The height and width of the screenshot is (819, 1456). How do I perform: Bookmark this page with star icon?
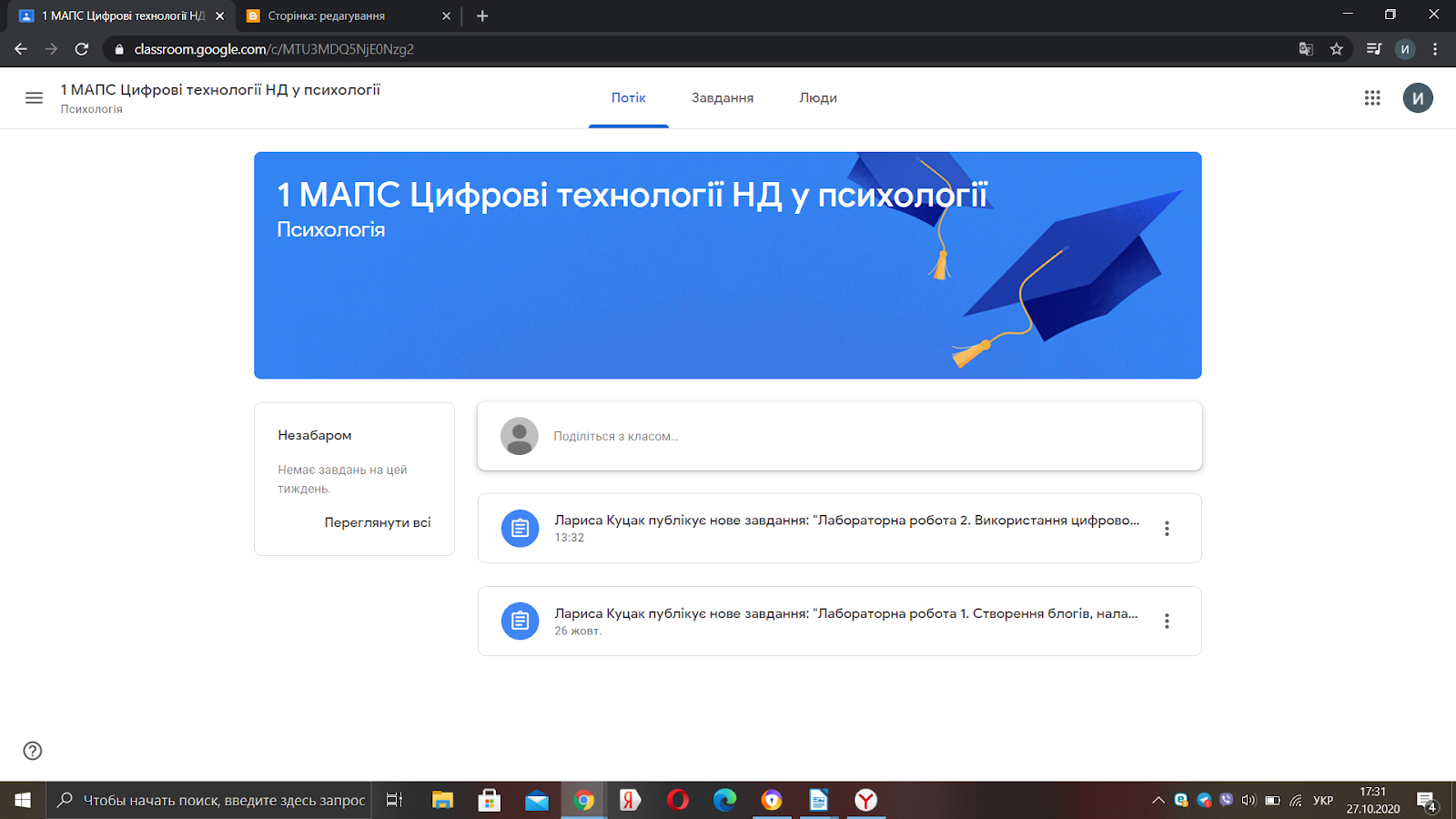click(1337, 49)
